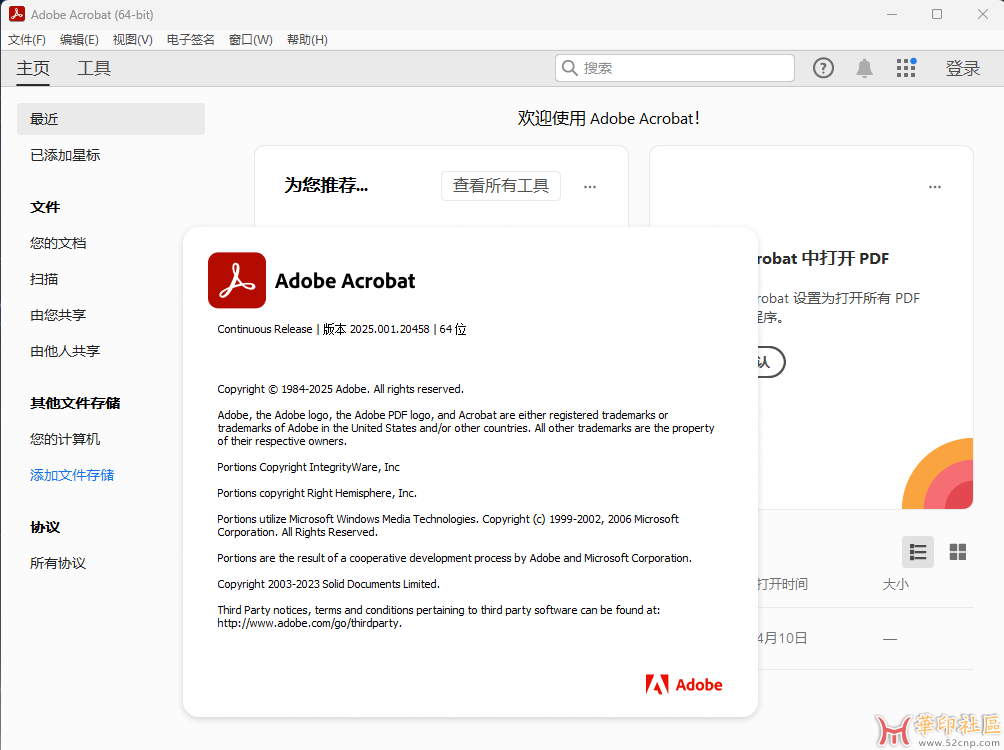Click the help question mark icon
The height and width of the screenshot is (750, 1004).
click(x=823, y=68)
